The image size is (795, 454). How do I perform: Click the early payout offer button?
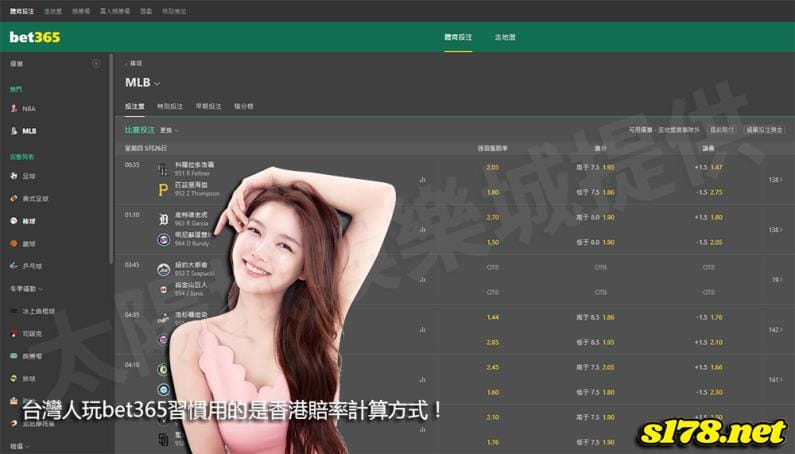click(722, 130)
